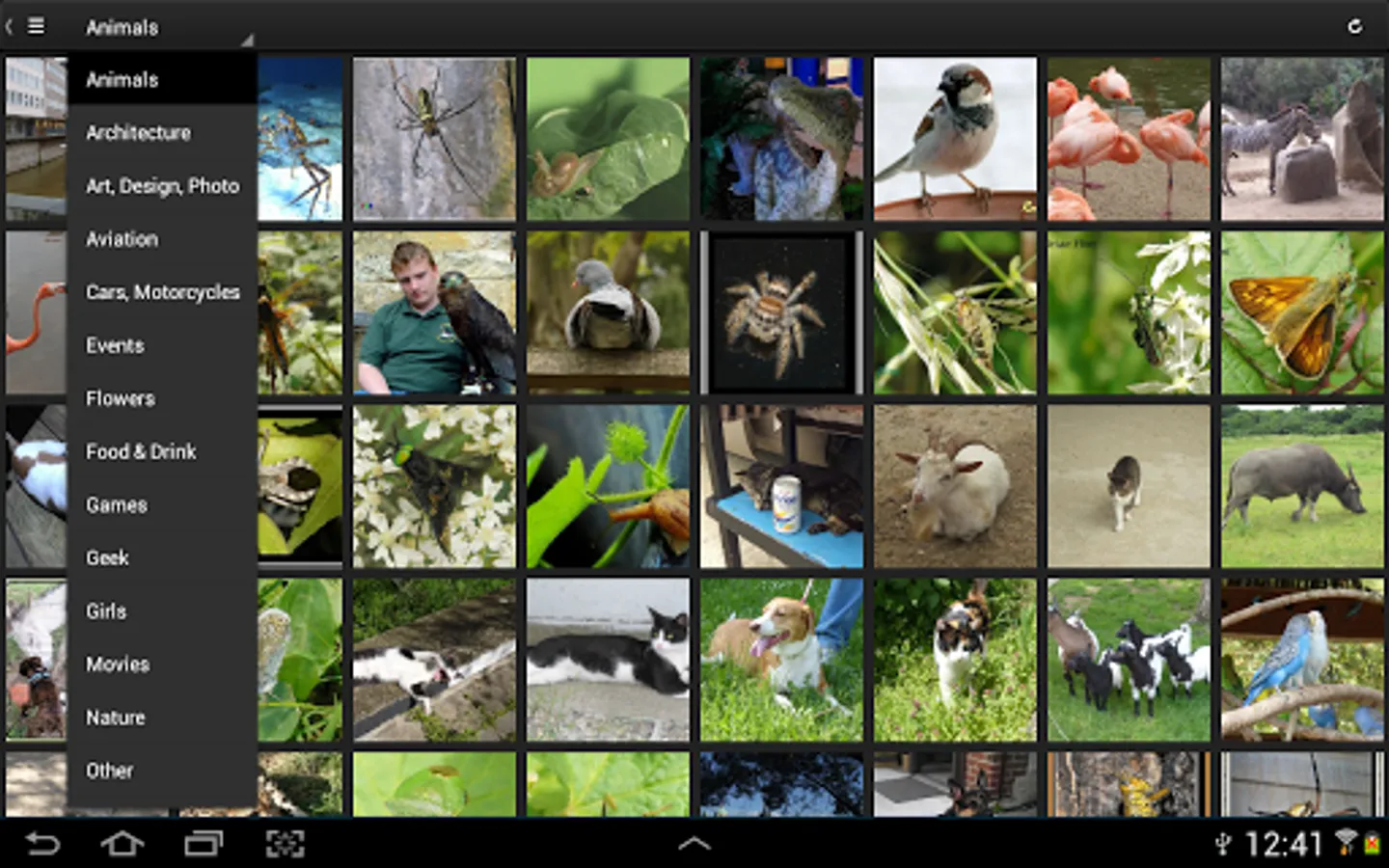
Task: Select Architecture category
Action: coord(162,132)
